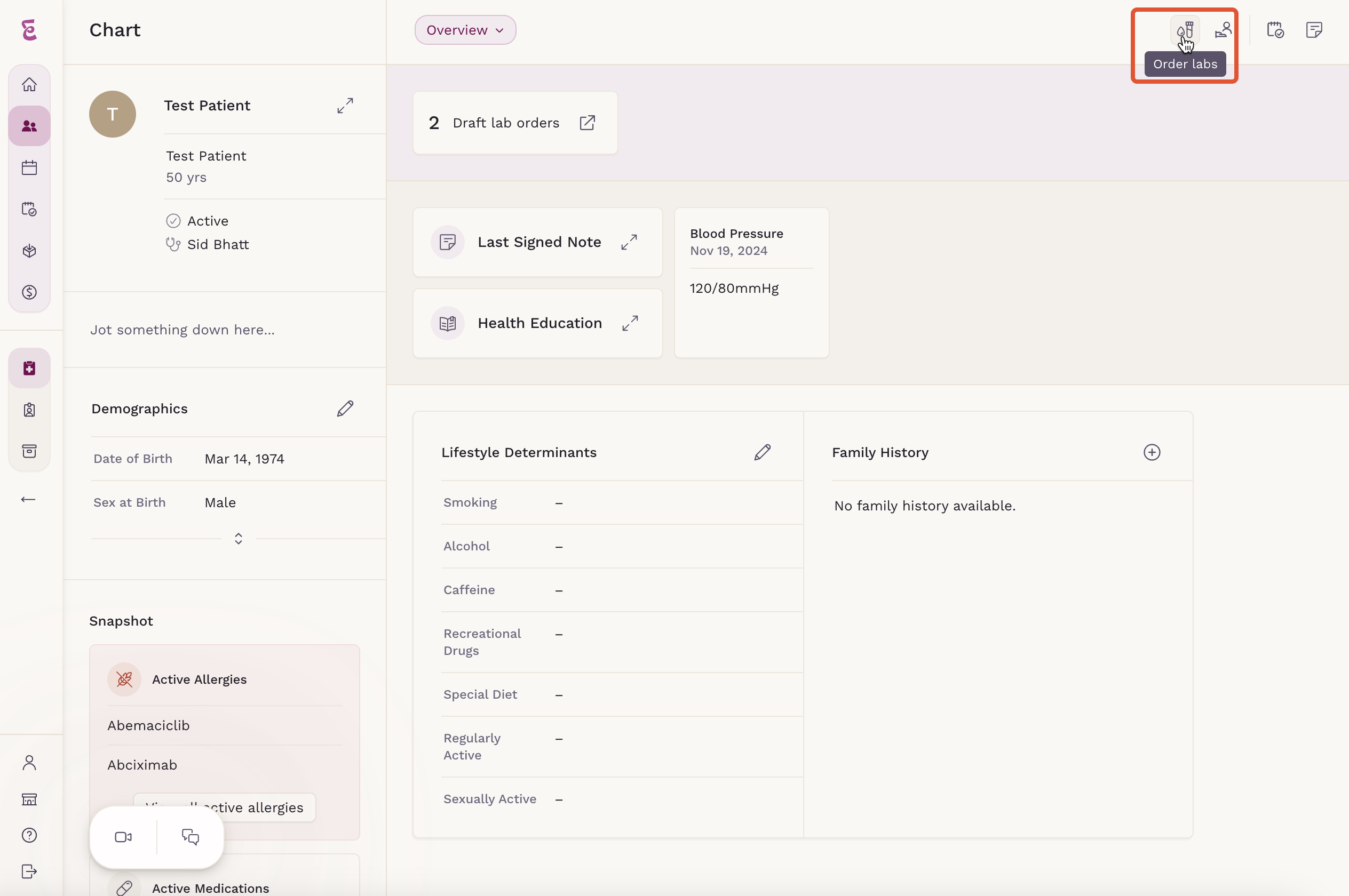Image resolution: width=1349 pixels, height=896 pixels.
Task: Click the logout icon in sidebar
Action: pyautogui.click(x=29, y=871)
